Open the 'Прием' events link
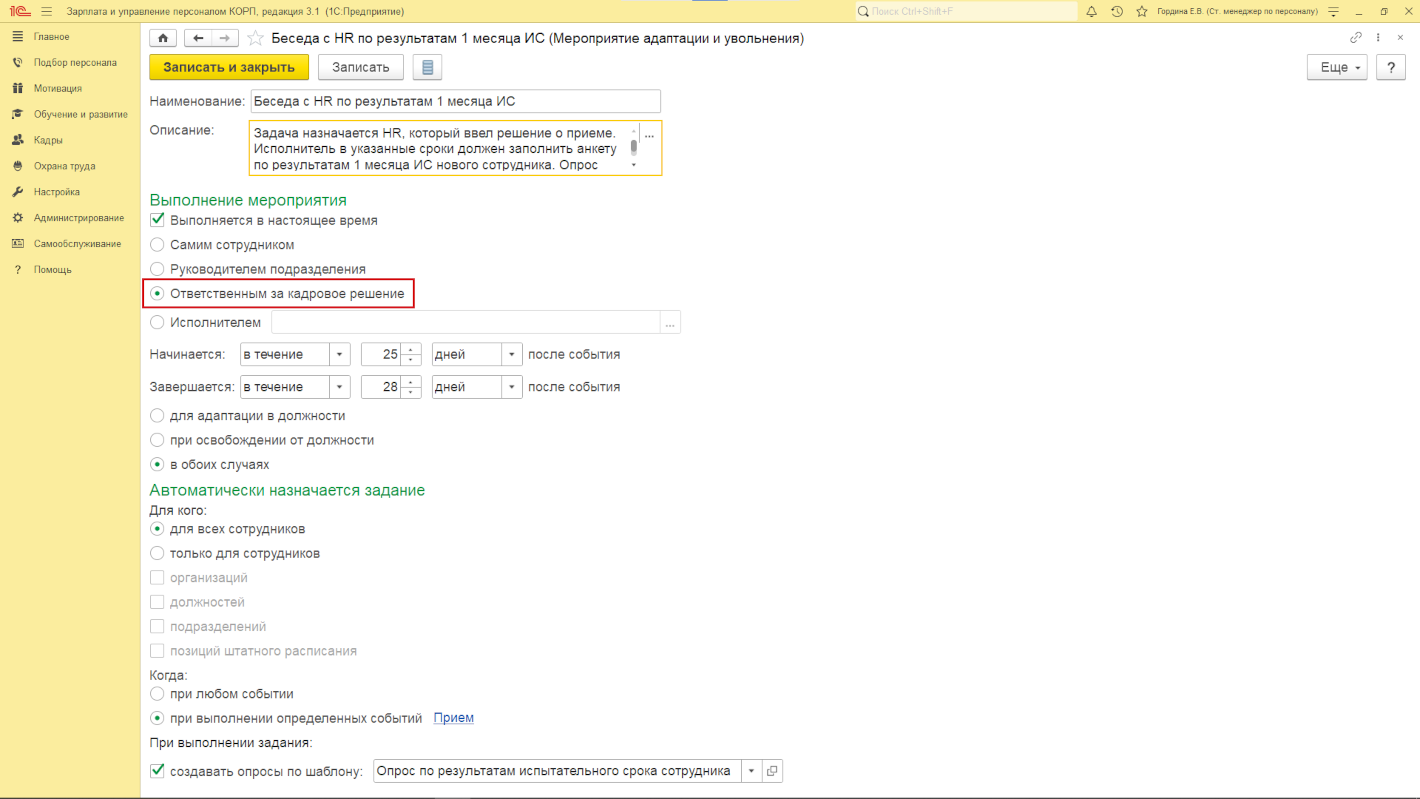1420x799 pixels. coord(454,718)
